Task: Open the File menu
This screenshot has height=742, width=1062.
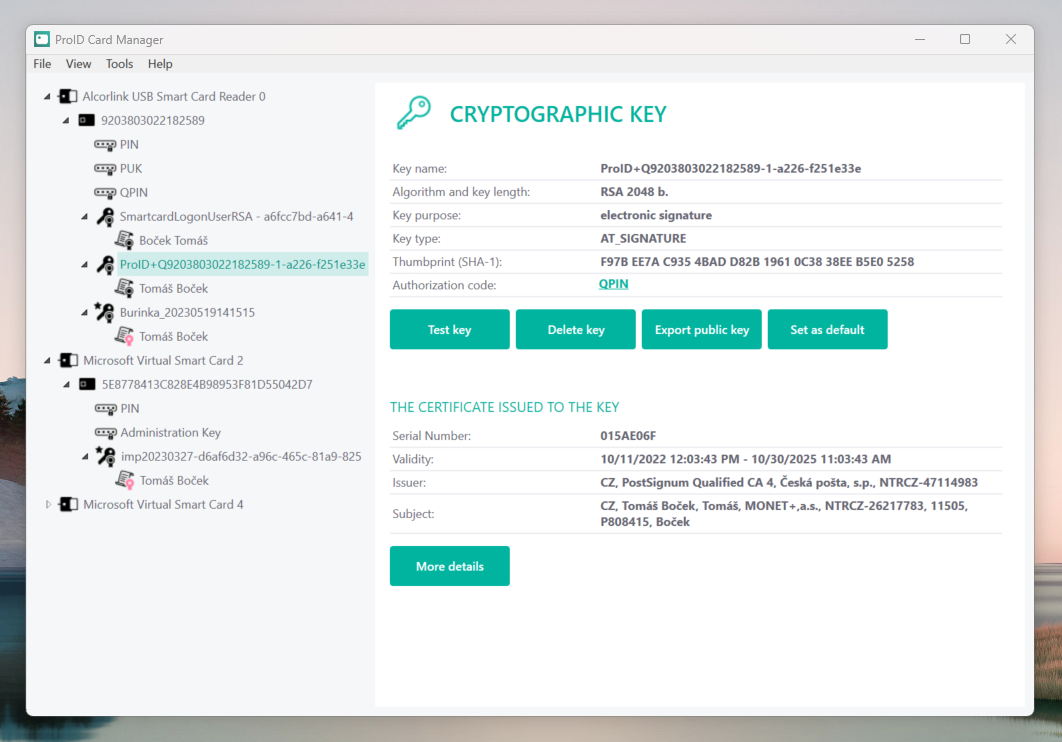Action: pyautogui.click(x=42, y=64)
